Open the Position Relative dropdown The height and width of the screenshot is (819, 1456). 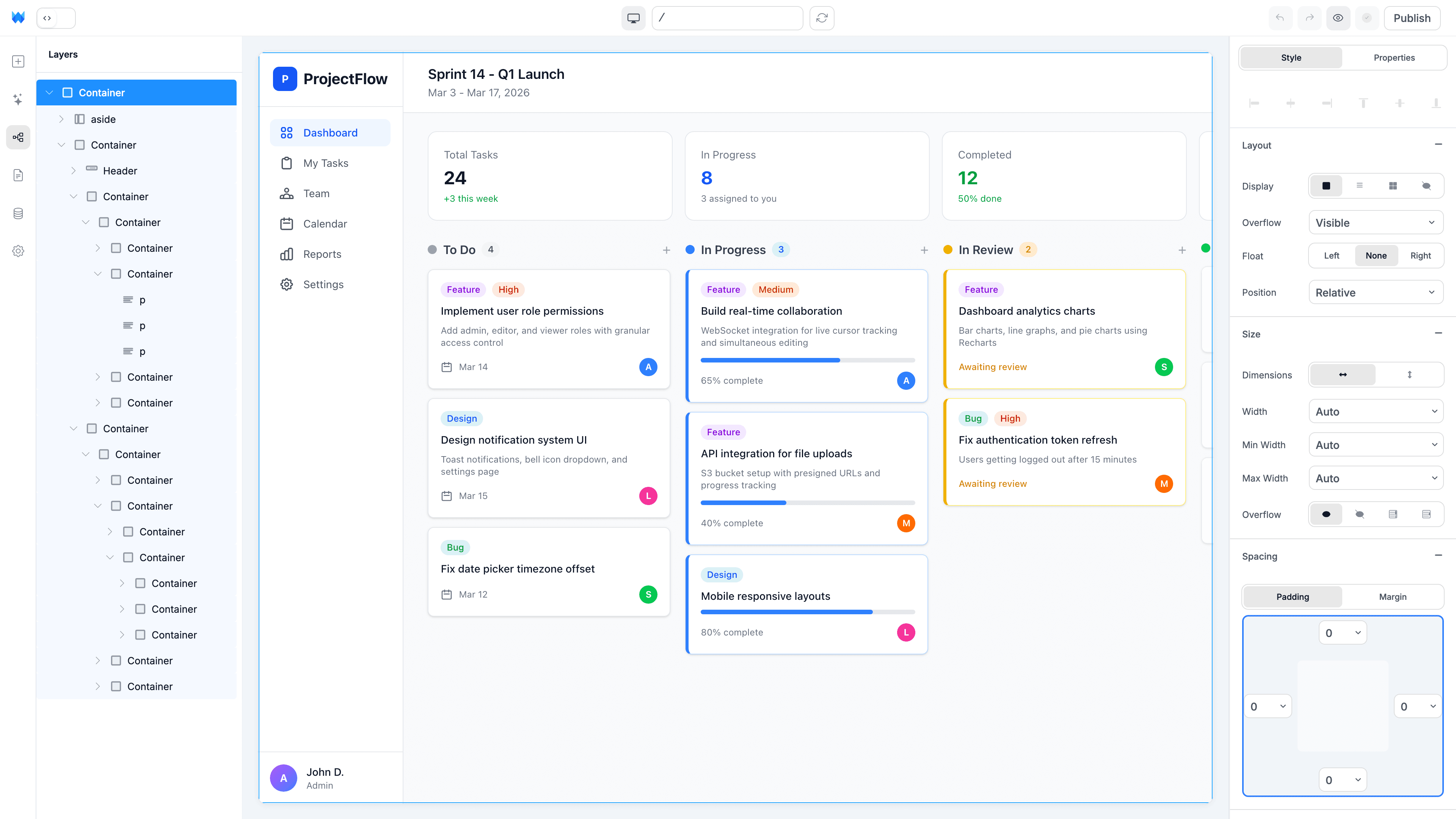(x=1376, y=292)
